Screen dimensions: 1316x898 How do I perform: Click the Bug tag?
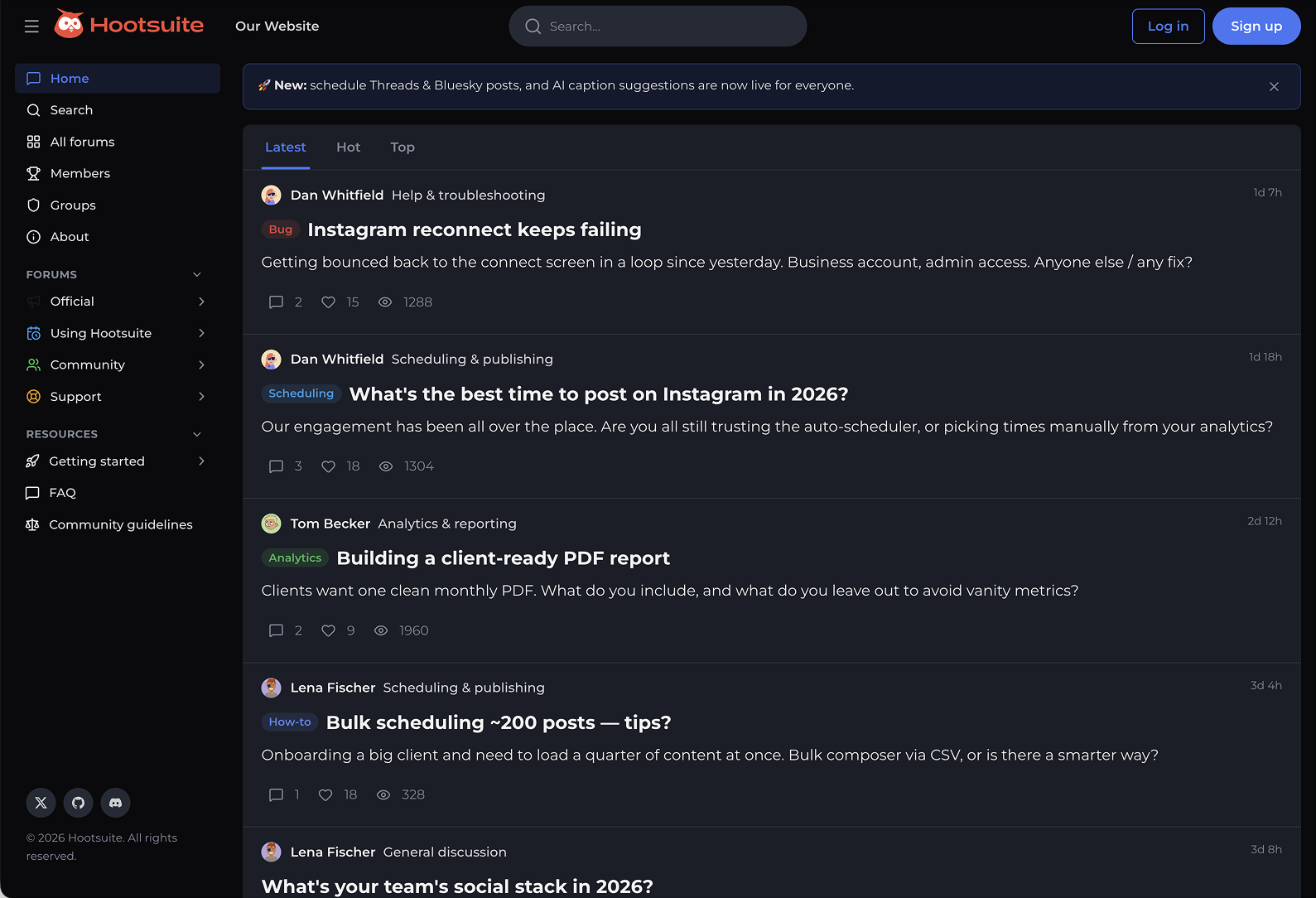coord(281,229)
